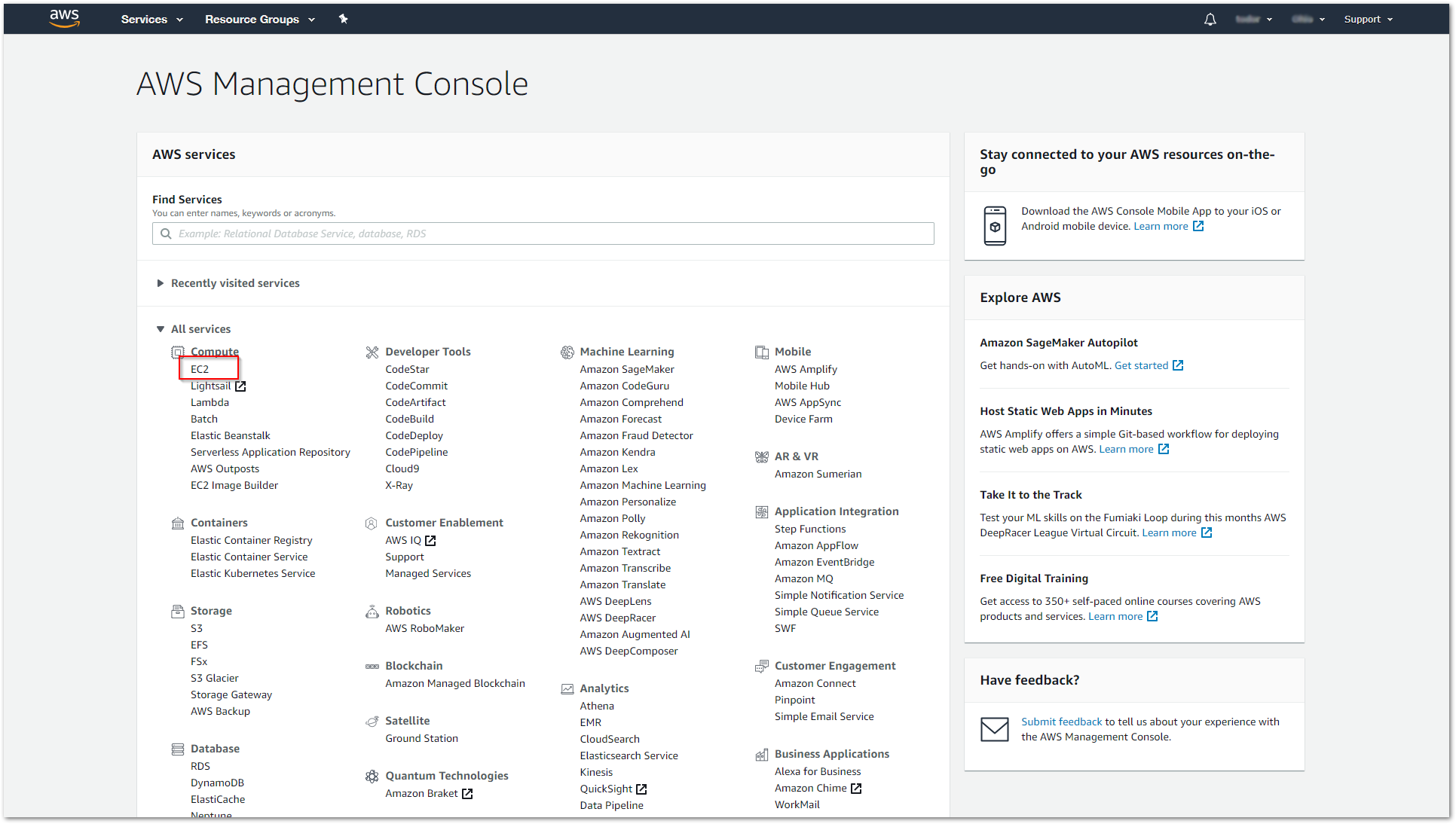Viewport: 1456px width, 824px height.
Task: Open Amazon Managed Blockchain
Action: [455, 683]
